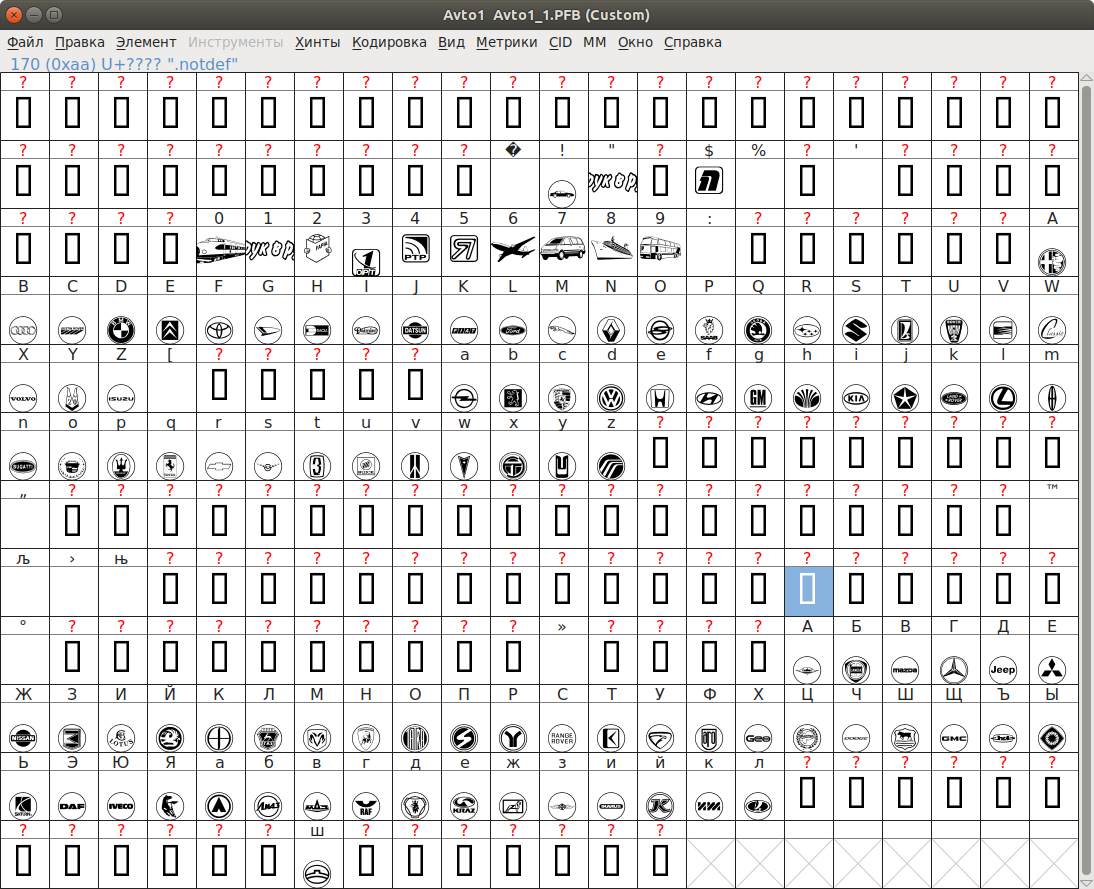
Task: Select the Lotus logo glyph under И
Action: pos(121,738)
